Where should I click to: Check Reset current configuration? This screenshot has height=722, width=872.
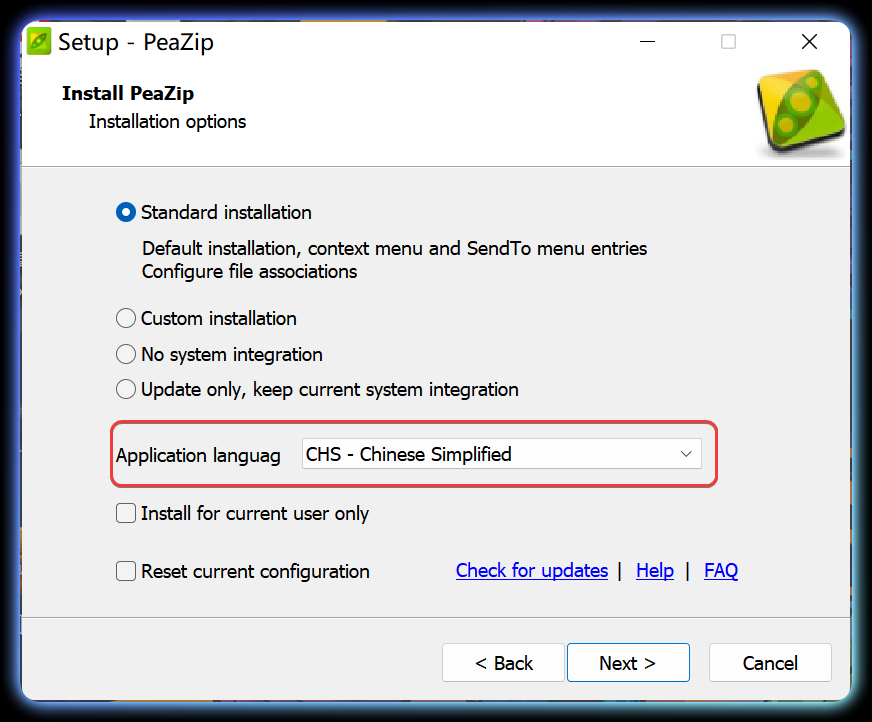tap(125, 571)
